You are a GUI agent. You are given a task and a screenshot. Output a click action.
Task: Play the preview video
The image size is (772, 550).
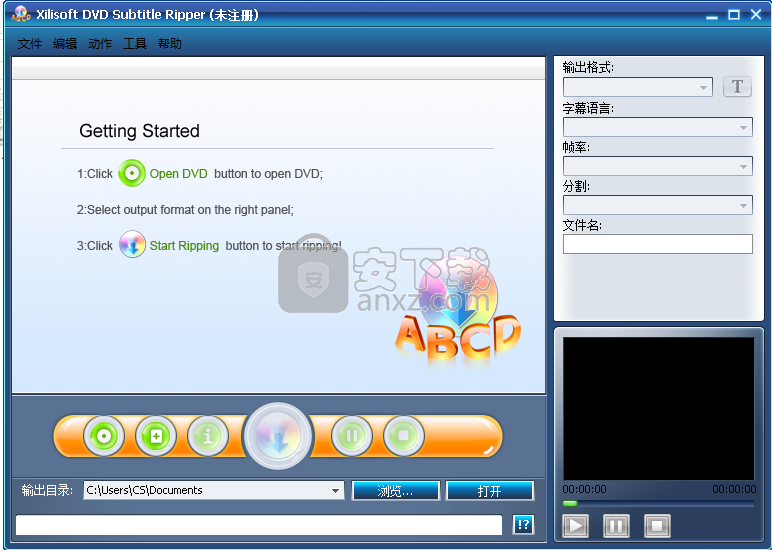click(x=576, y=525)
